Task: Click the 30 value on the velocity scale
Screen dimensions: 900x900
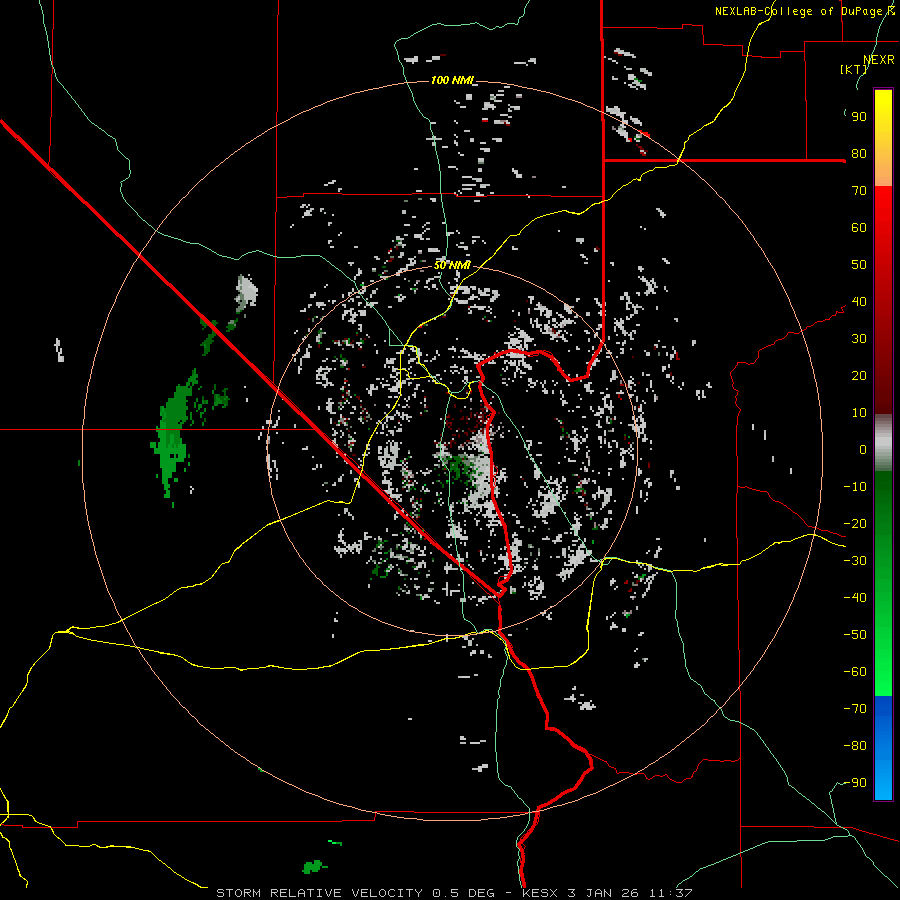Action: [859, 339]
